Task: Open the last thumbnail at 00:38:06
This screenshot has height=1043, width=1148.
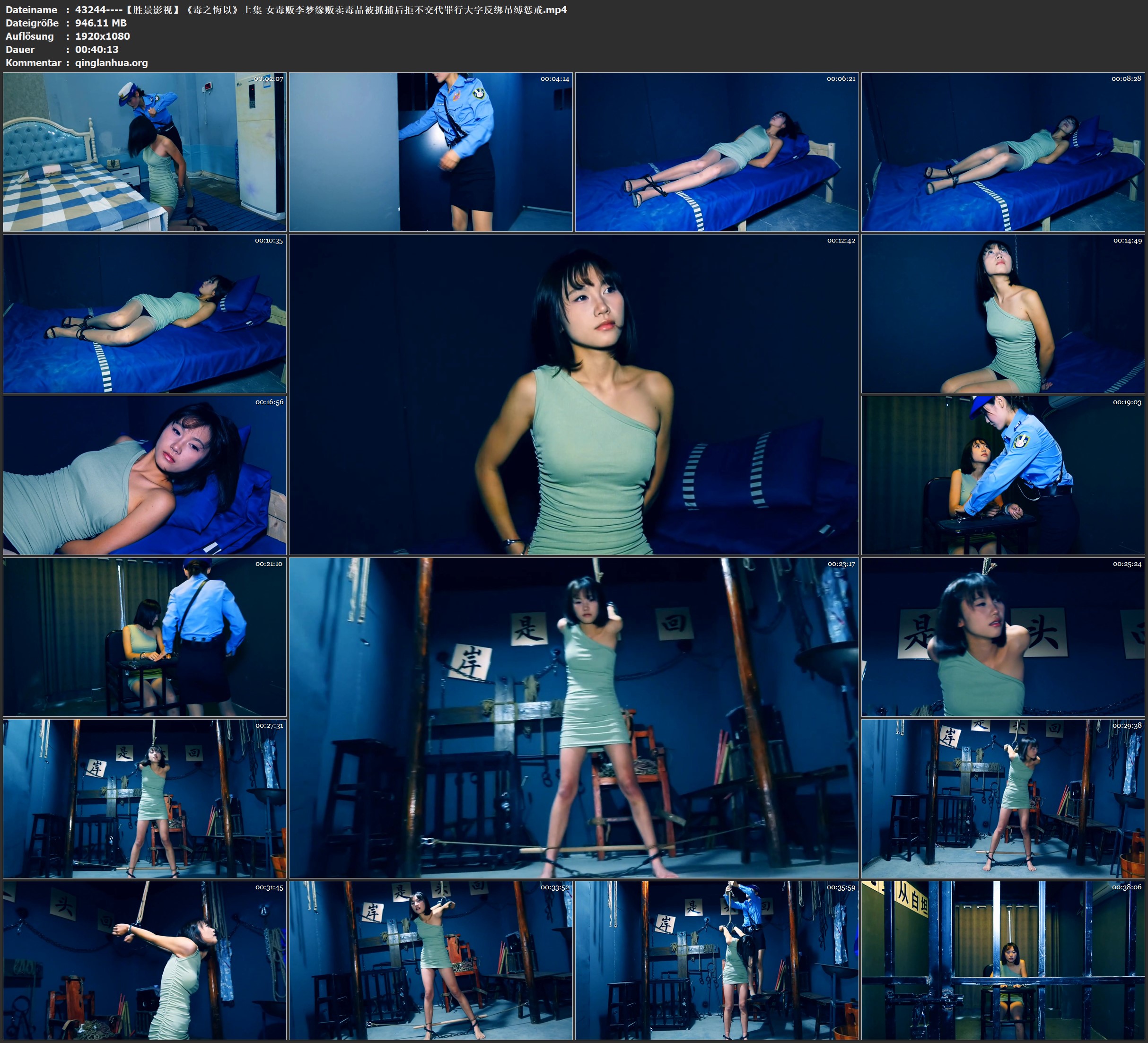Action: pos(1003,960)
